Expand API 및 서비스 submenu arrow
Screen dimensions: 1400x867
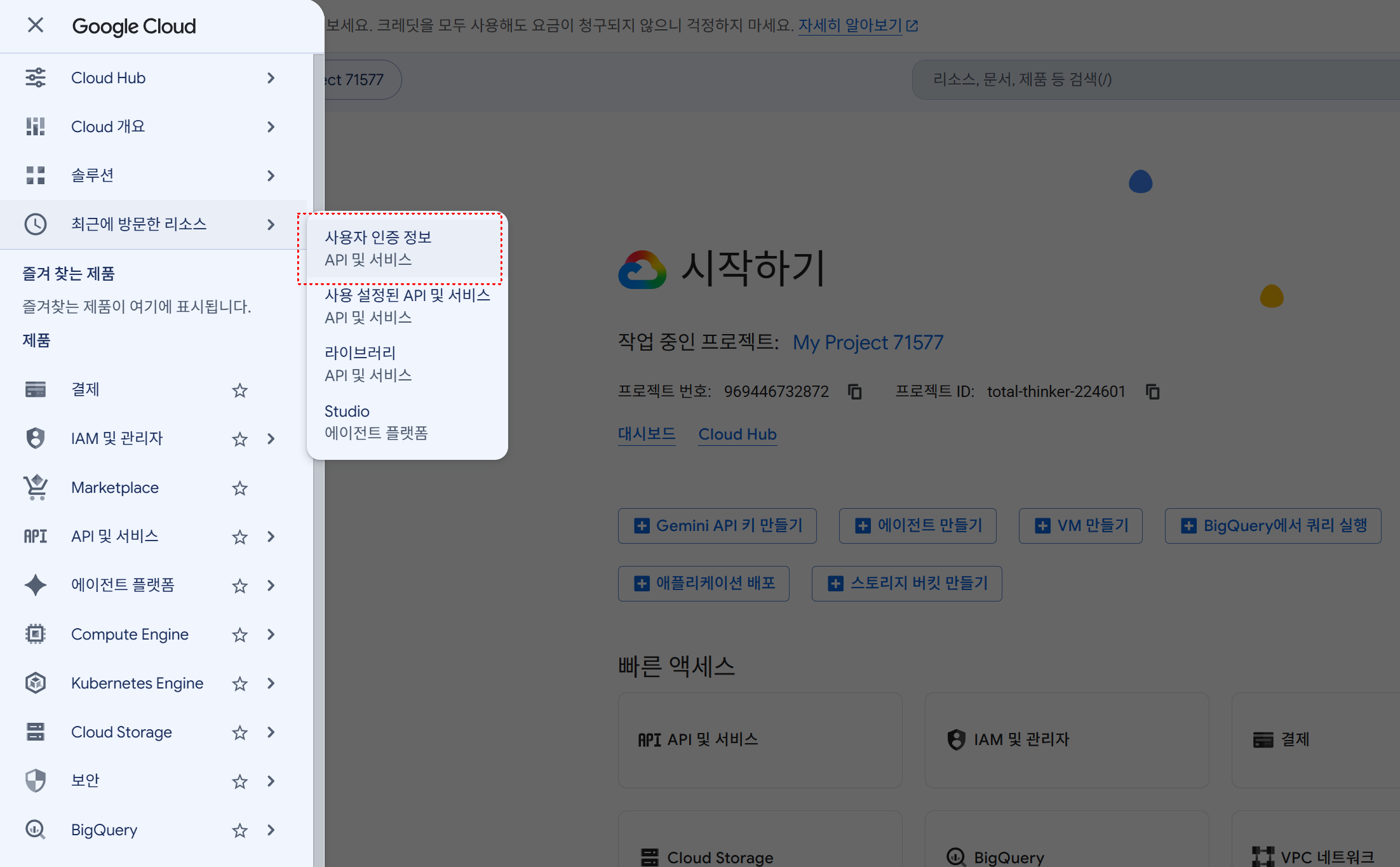point(271,537)
